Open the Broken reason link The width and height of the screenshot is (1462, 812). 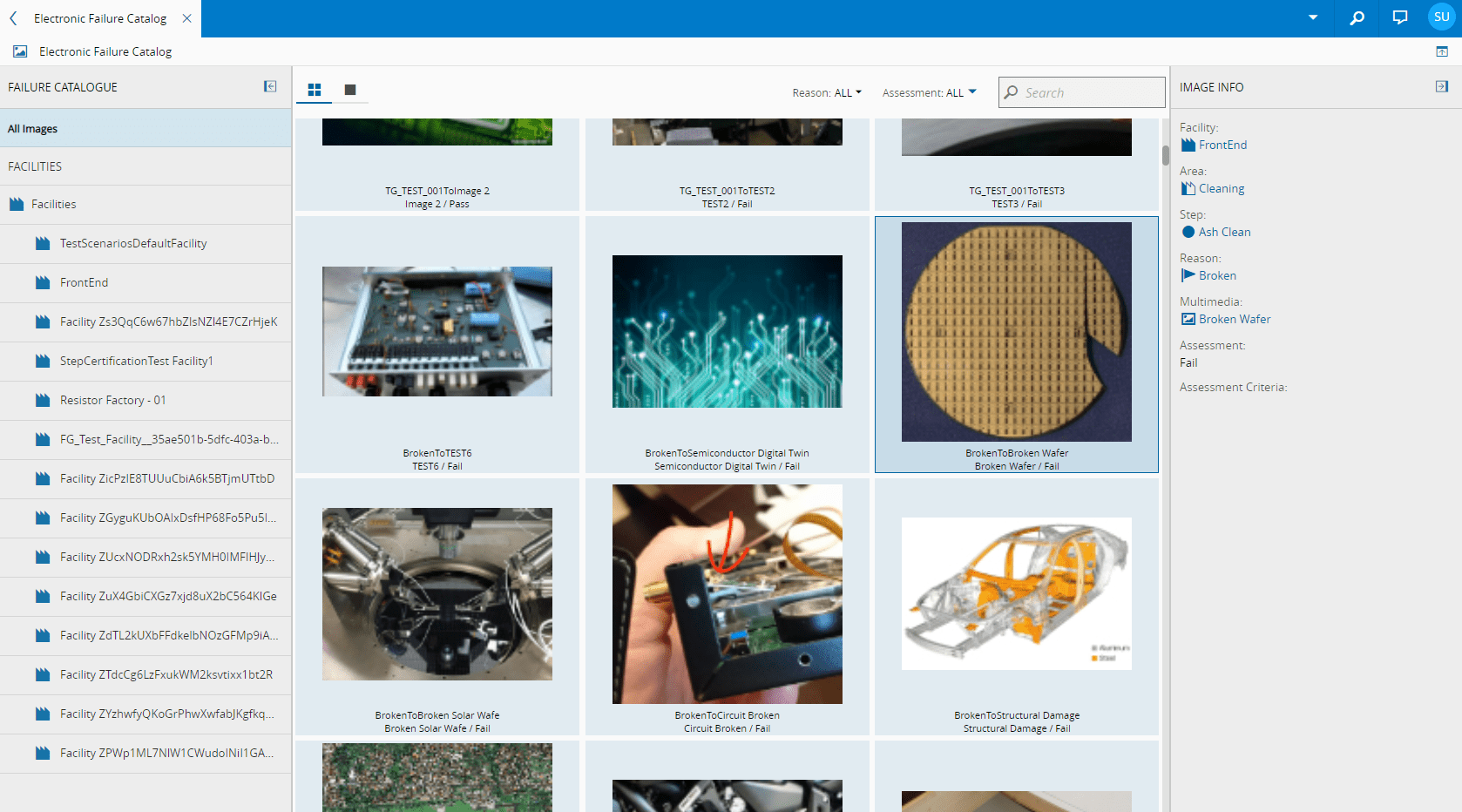click(1217, 275)
